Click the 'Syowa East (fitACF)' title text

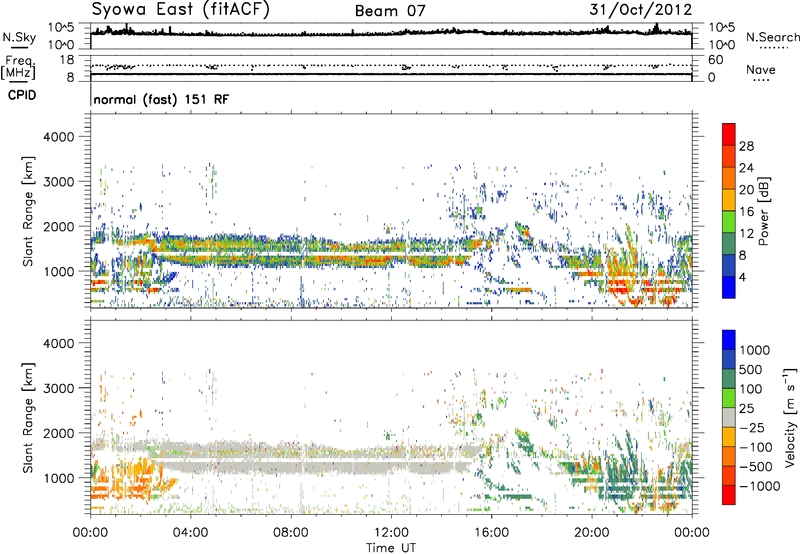pyautogui.click(x=180, y=10)
